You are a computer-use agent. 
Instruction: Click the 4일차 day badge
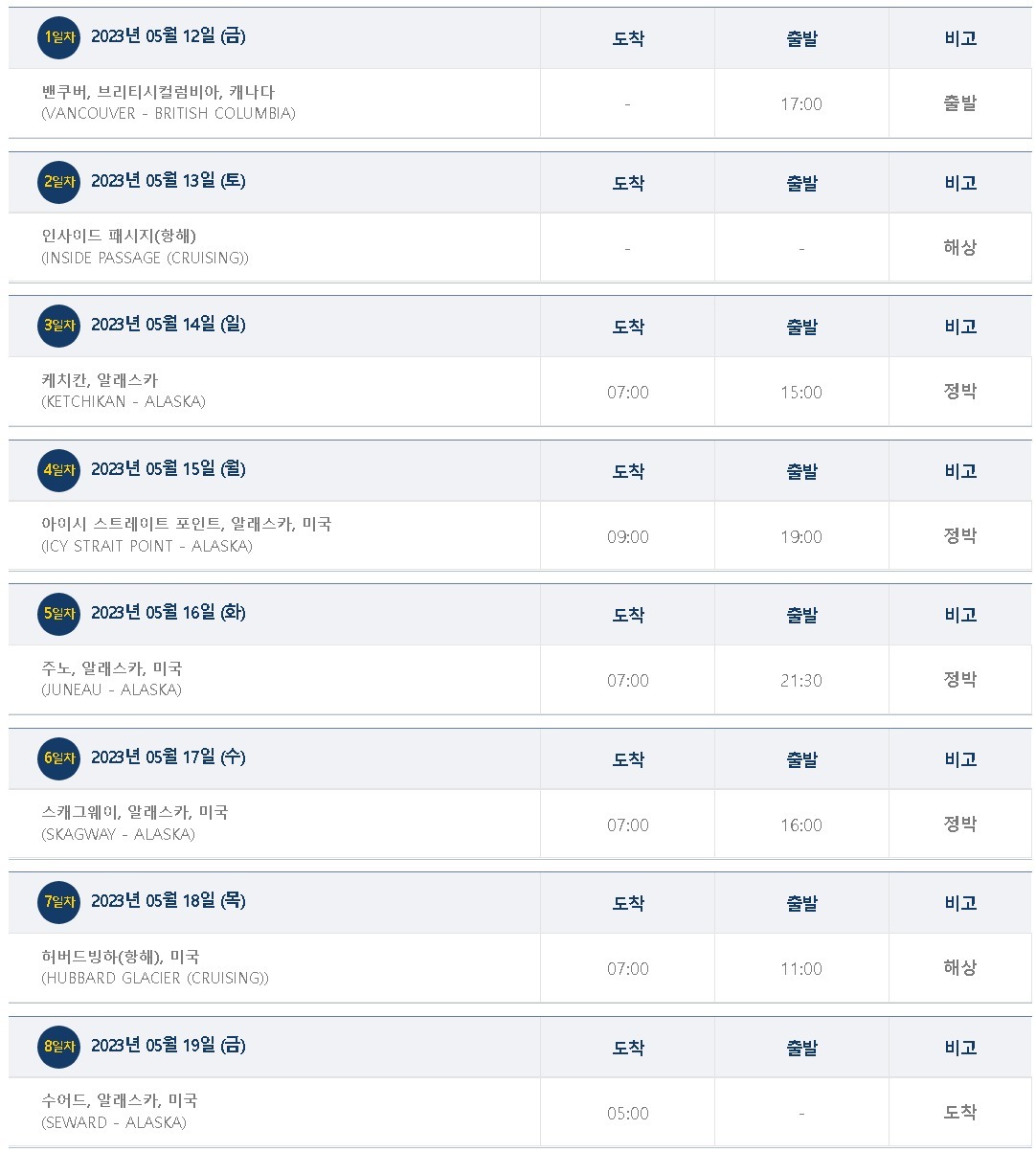pos(58,470)
